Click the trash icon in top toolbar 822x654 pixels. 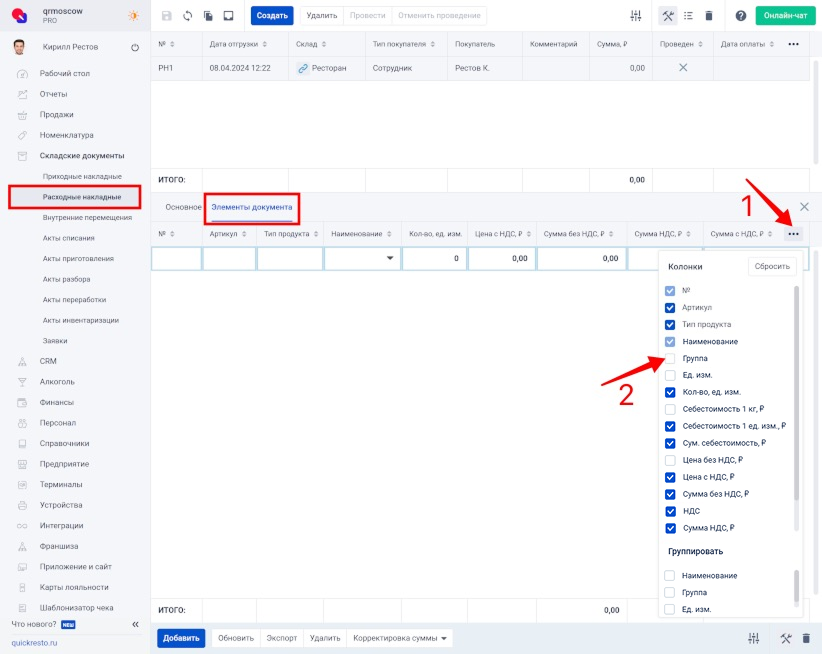709,16
